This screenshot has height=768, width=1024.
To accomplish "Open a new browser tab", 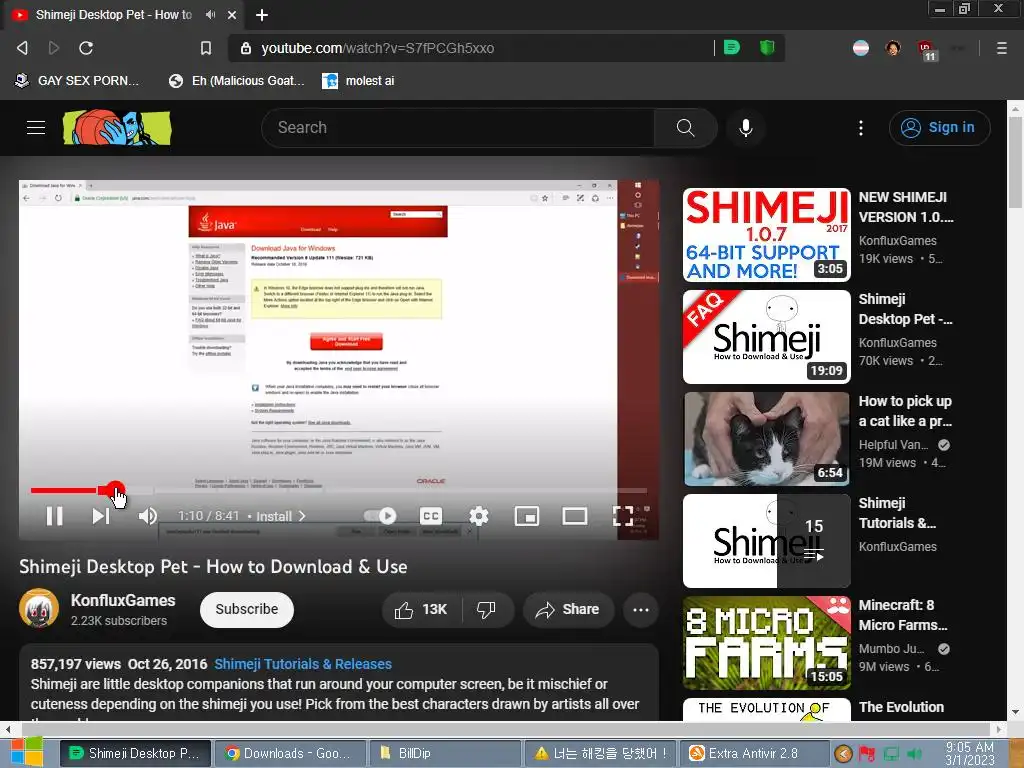I will tap(262, 14).
